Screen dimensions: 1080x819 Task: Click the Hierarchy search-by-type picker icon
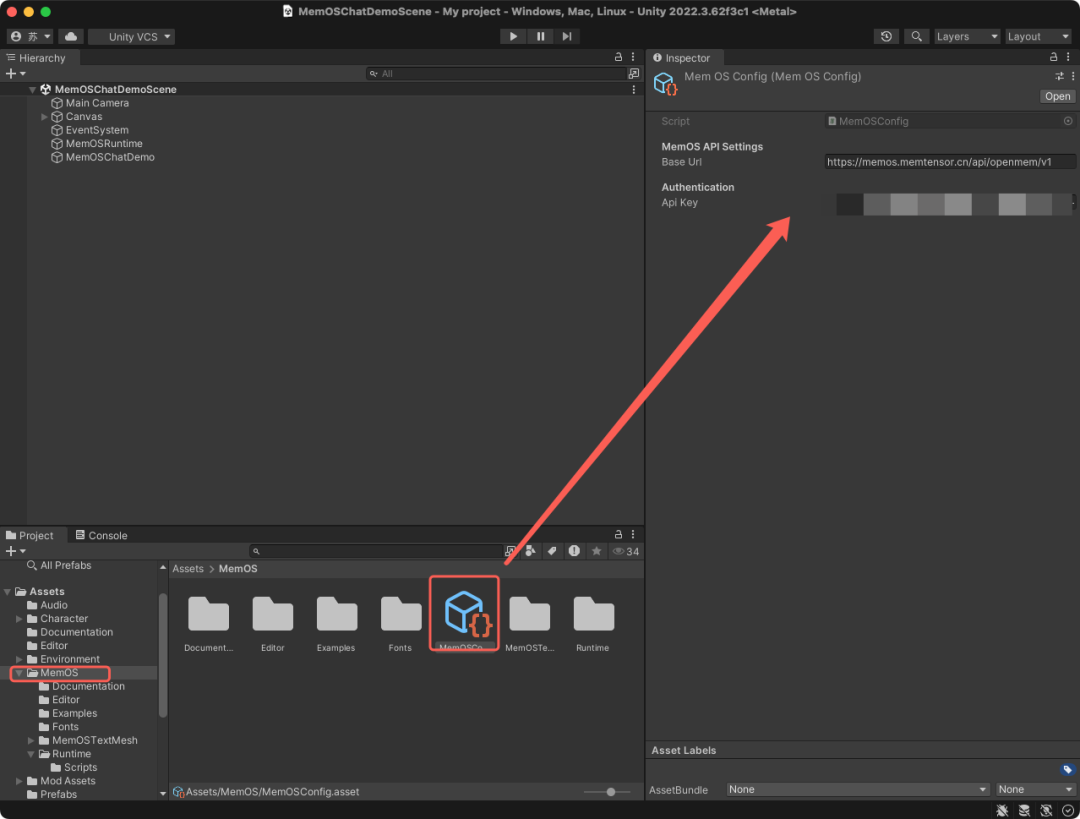[x=634, y=74]
